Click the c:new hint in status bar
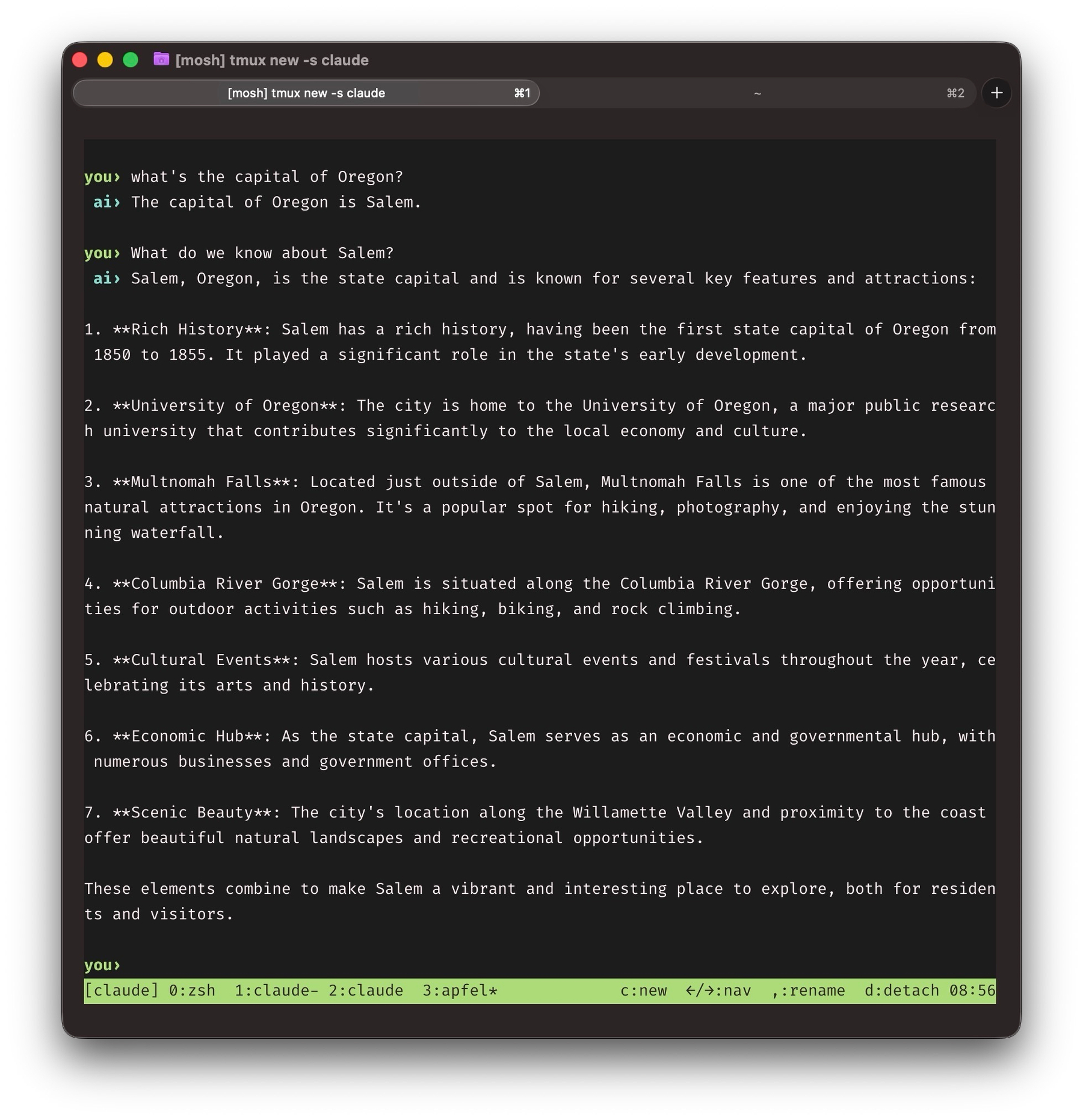The height and width of the screenshot is (1120, 1083). point(643,990)
